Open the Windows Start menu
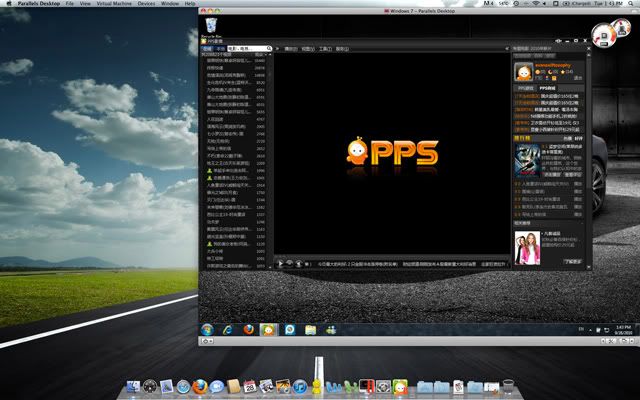 208,329
